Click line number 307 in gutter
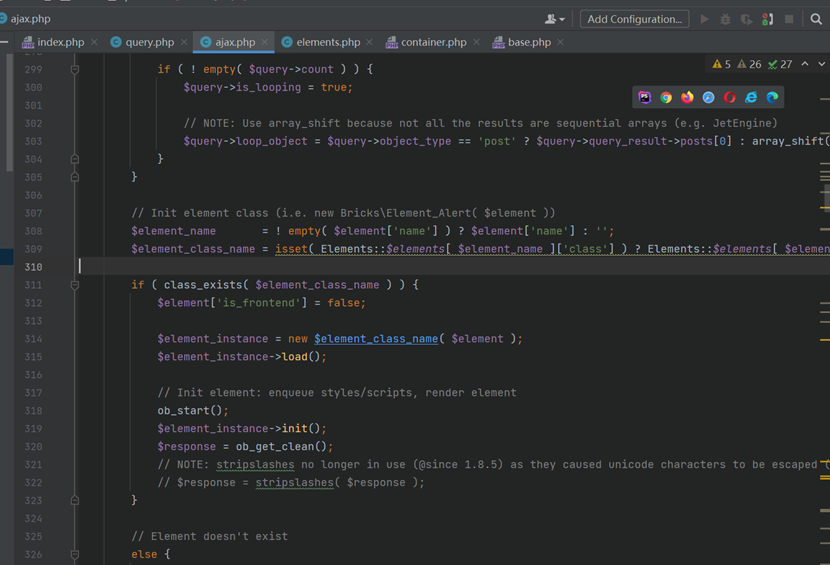830x565 pixels. [33, 213]
